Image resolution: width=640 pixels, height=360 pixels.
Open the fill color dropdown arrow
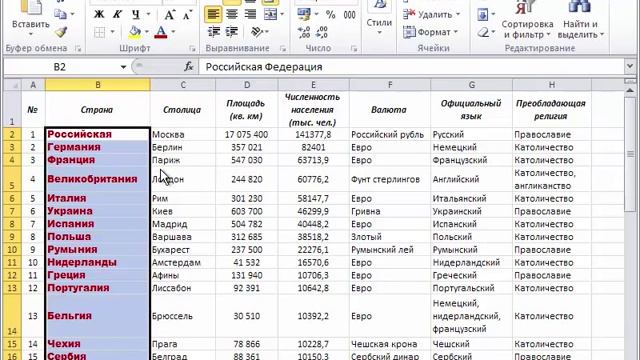147,32
